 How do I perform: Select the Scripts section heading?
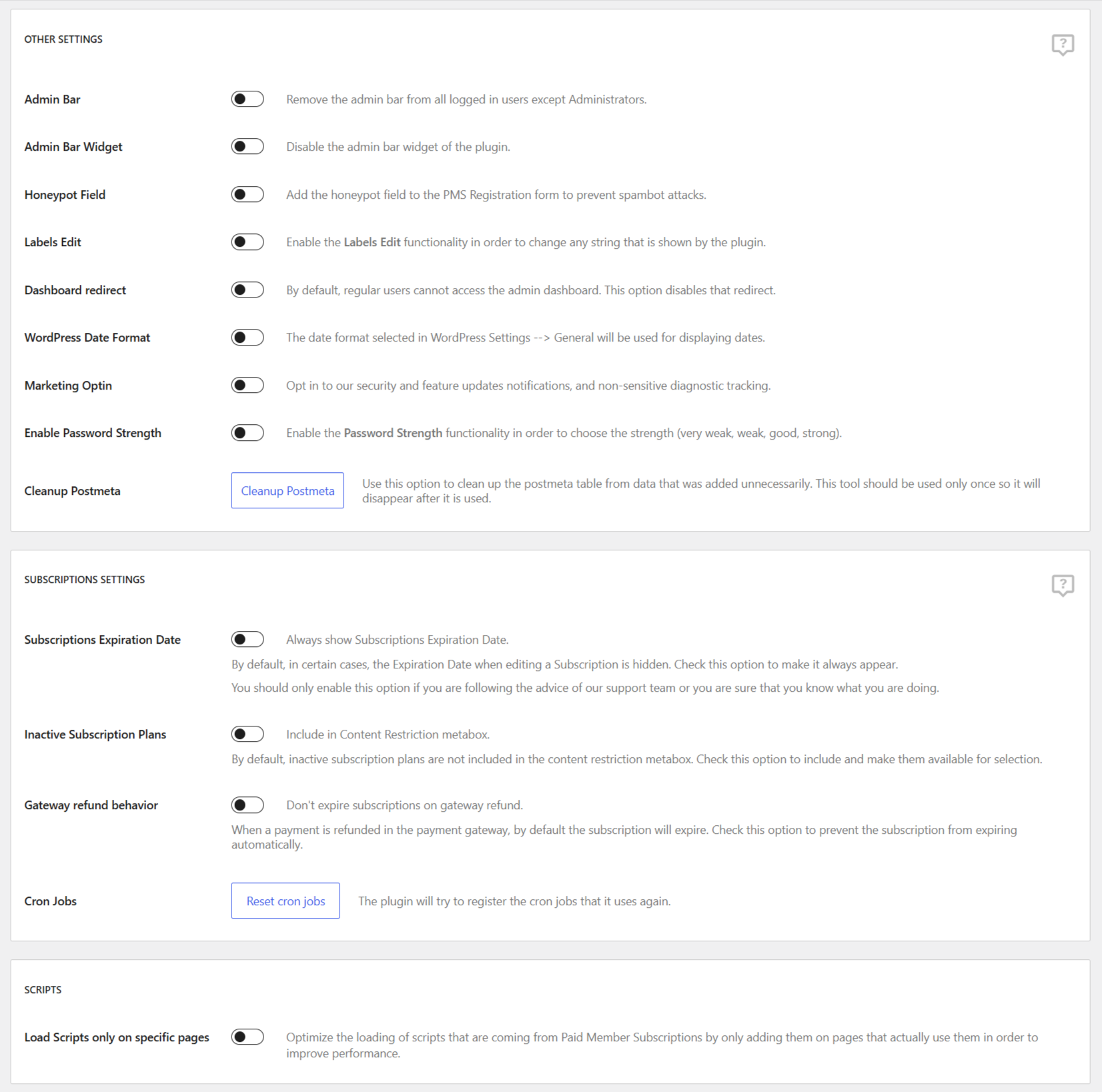tap(42, 990)
